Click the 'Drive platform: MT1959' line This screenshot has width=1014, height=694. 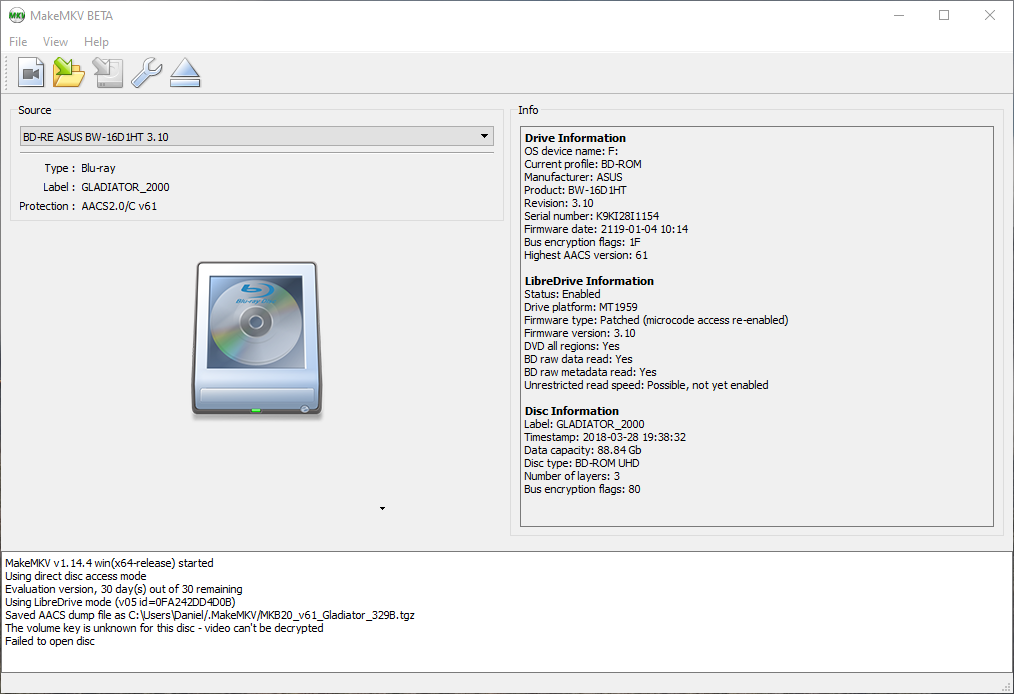click(x=581, y=307)
